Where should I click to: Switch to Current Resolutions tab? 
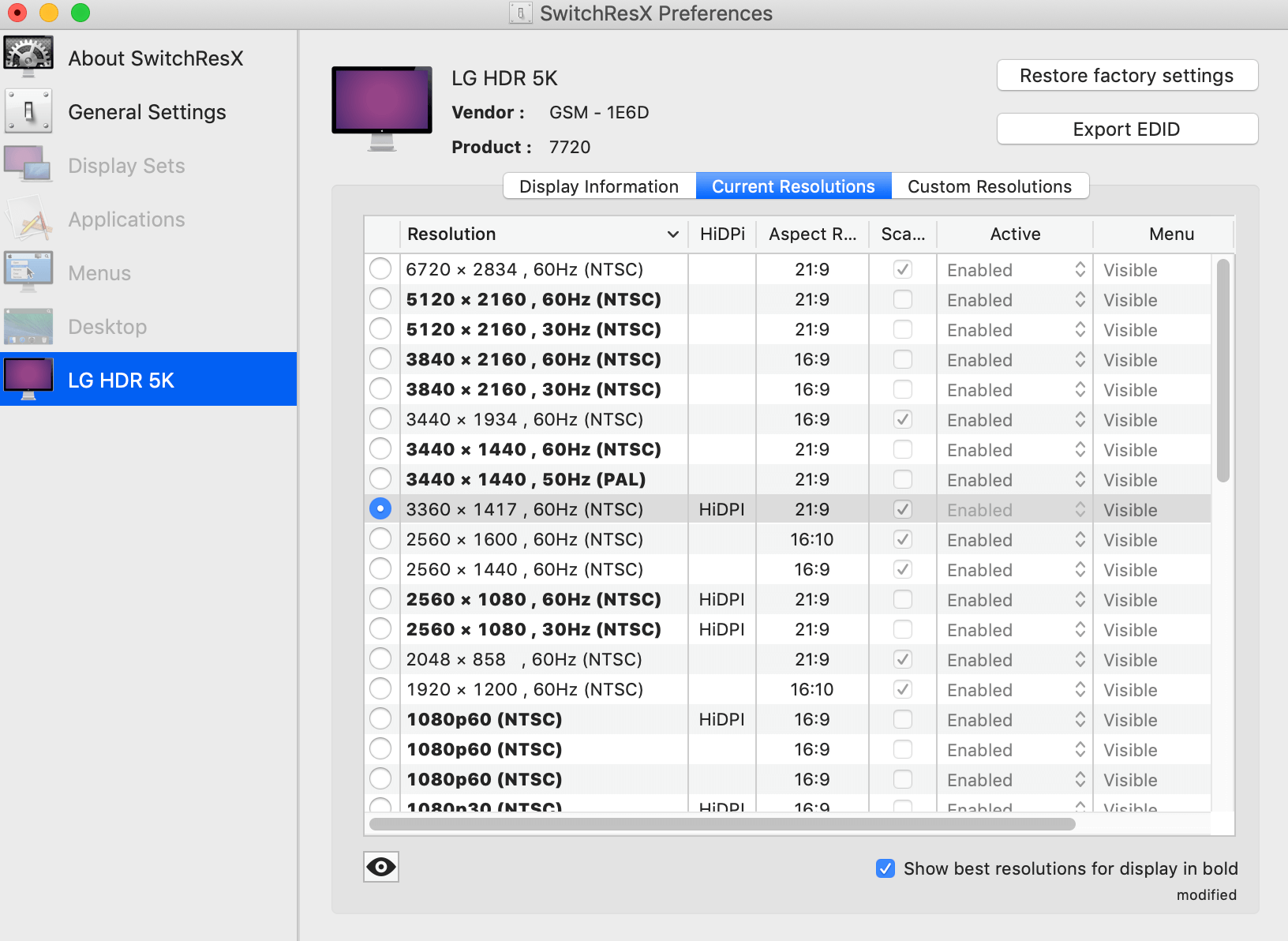point(793,186)
